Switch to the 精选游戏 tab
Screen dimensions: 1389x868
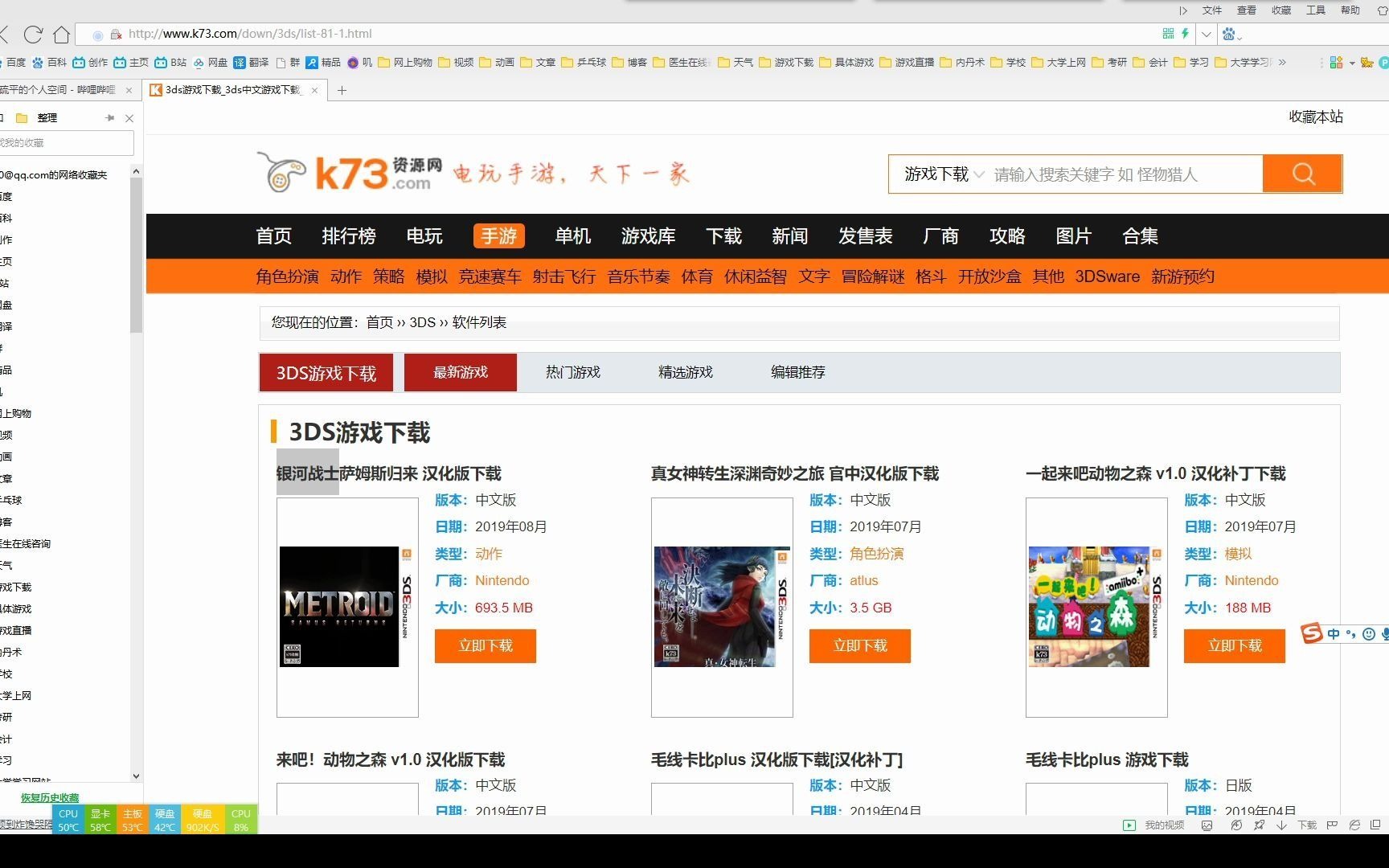(x=686, y=372)
